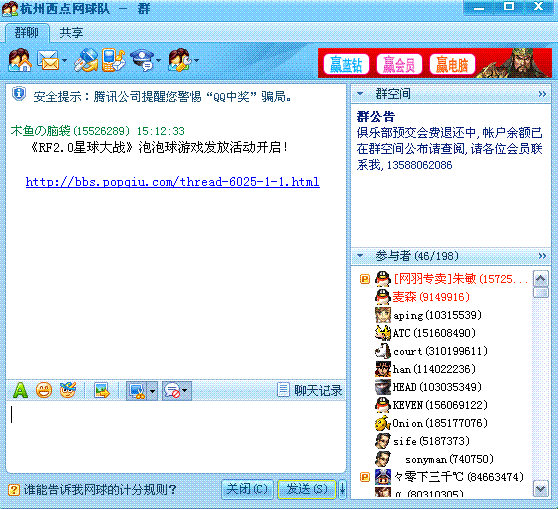Select member HEAD (103035349)
The width and height of the screenshot is (558, 509).
tap(428, 387)
